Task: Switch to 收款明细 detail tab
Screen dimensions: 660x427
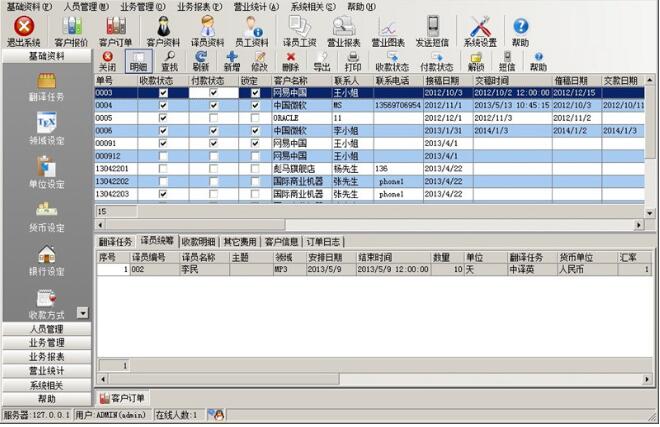Action: (x=199, y=242)
